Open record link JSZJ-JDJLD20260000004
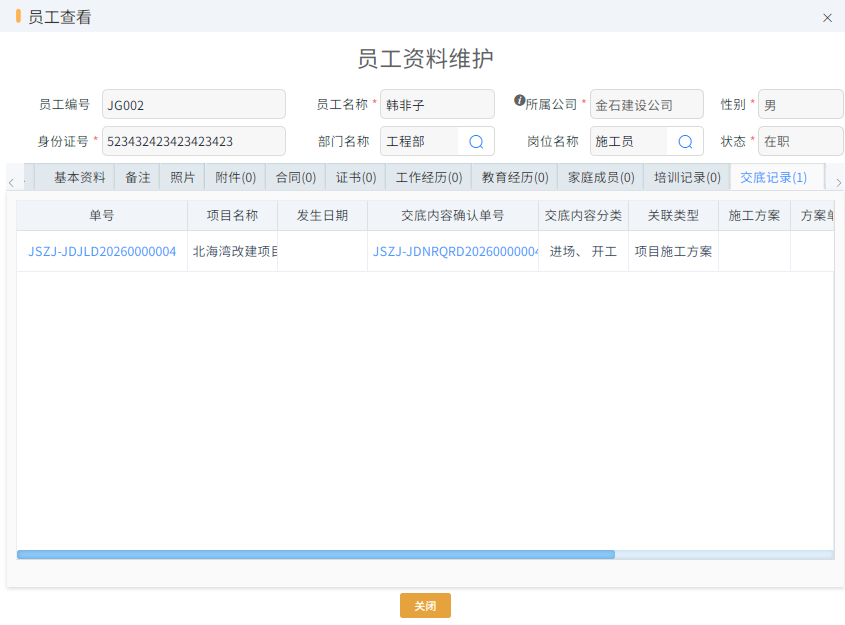Viewport: 845px width, 625px height. click(x=102, y=252)
